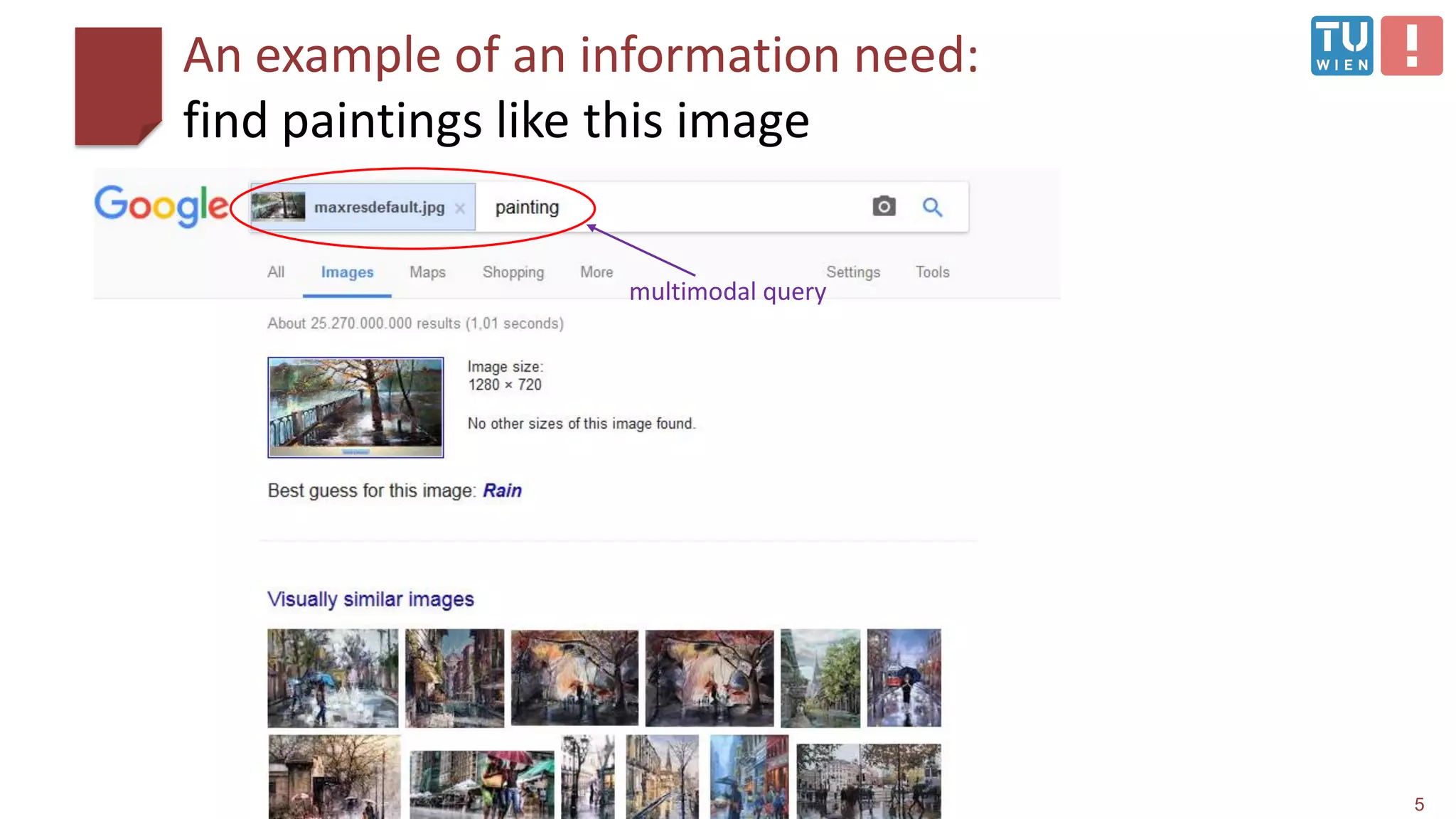Click the word painting in search field

point(527,208)
